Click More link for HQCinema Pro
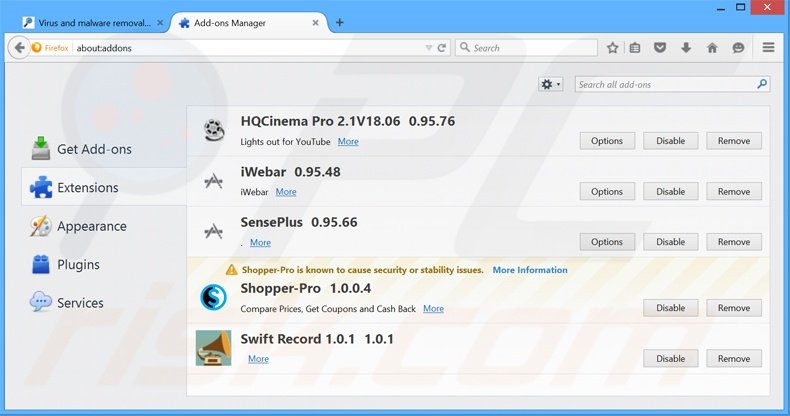Image resolution: width=790 pixels, height=416 pixels. tap(348, 142)
